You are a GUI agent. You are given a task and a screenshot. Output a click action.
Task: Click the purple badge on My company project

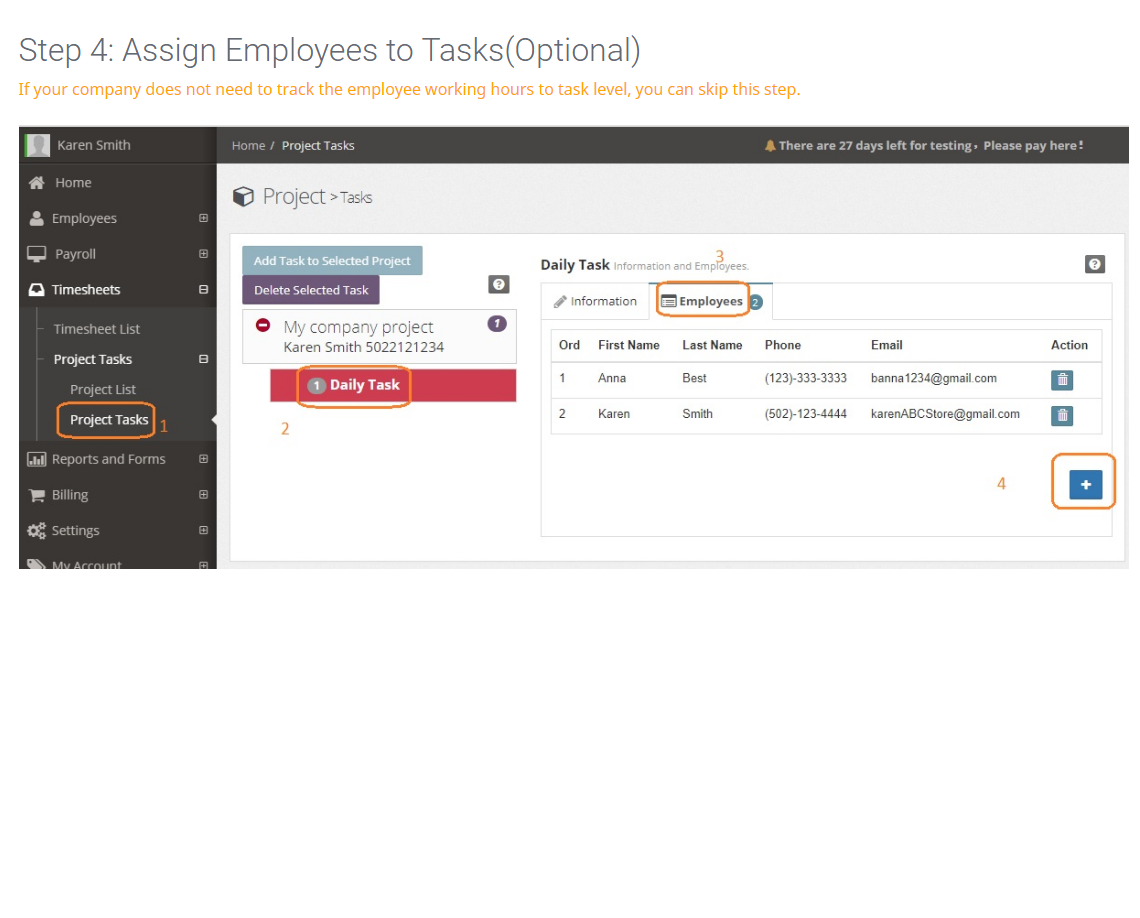point(497,323)
